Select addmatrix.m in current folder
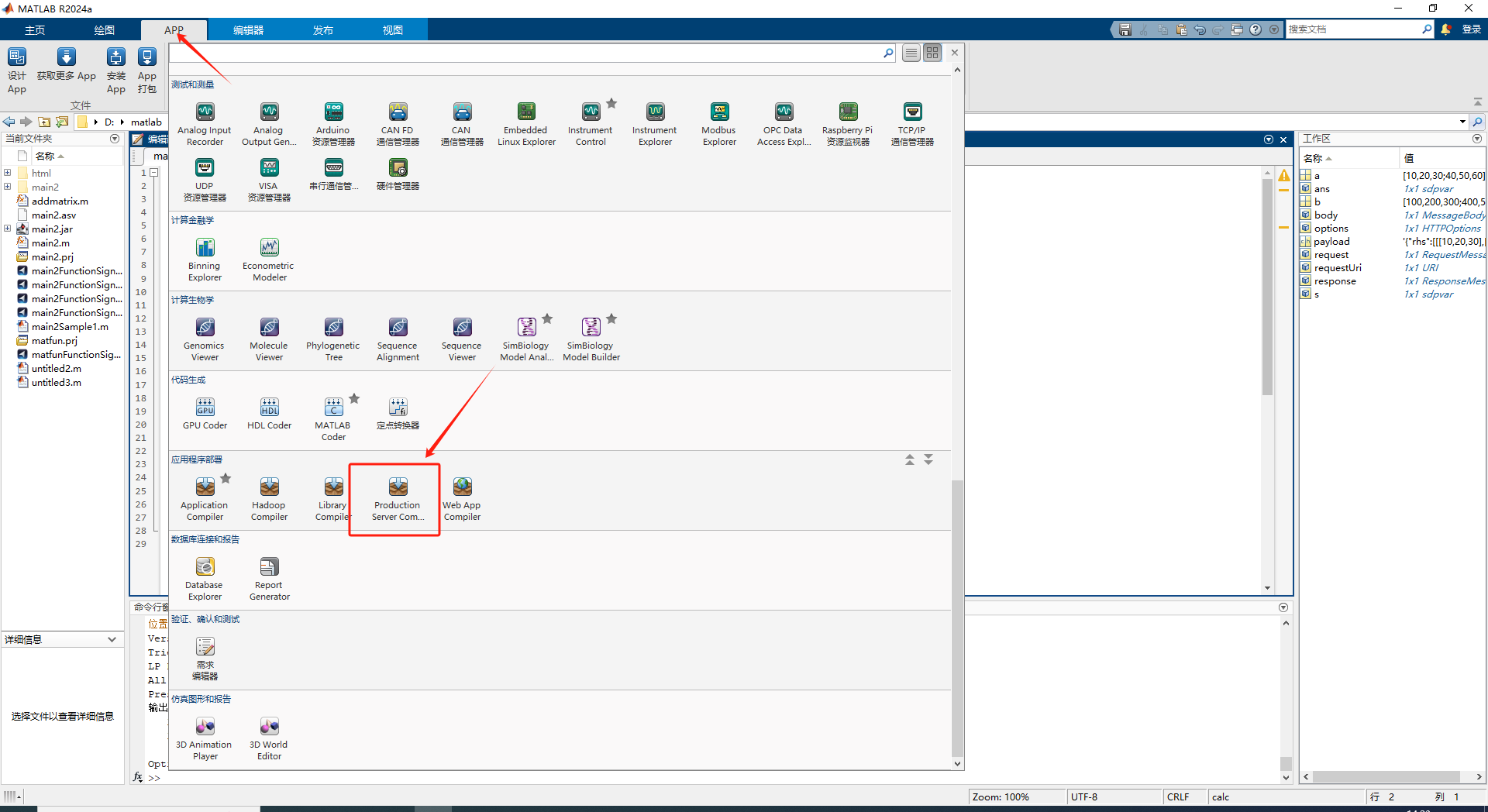 (60, 201)
